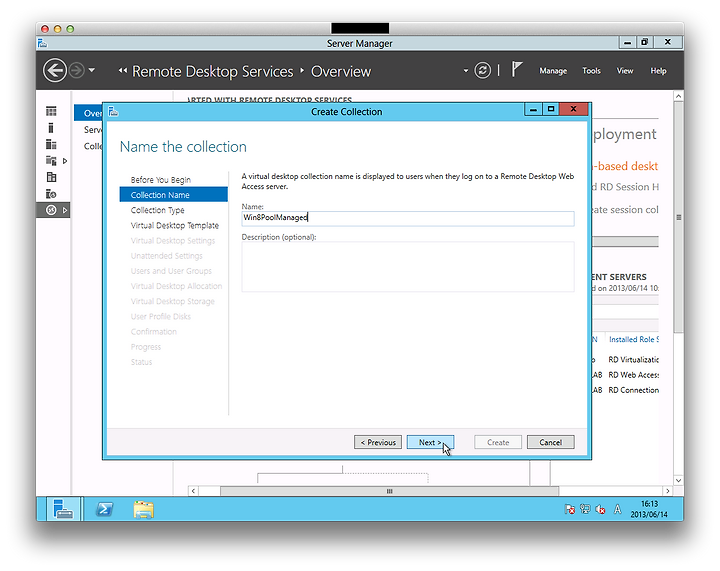Open Windows PowerShell from the taskbar
Screen dimensions: 720x571
[x=104, y=509]
